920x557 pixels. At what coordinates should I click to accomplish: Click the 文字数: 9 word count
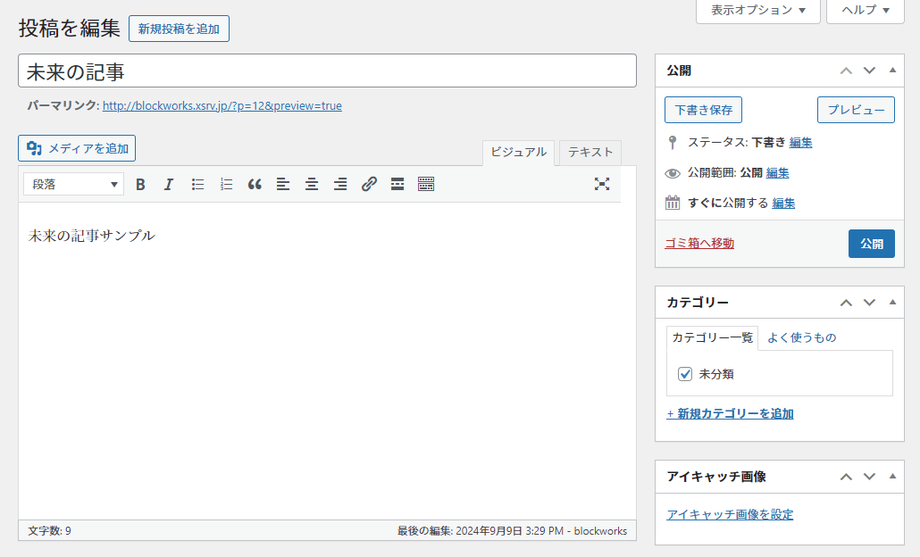[x=49, y=531]
